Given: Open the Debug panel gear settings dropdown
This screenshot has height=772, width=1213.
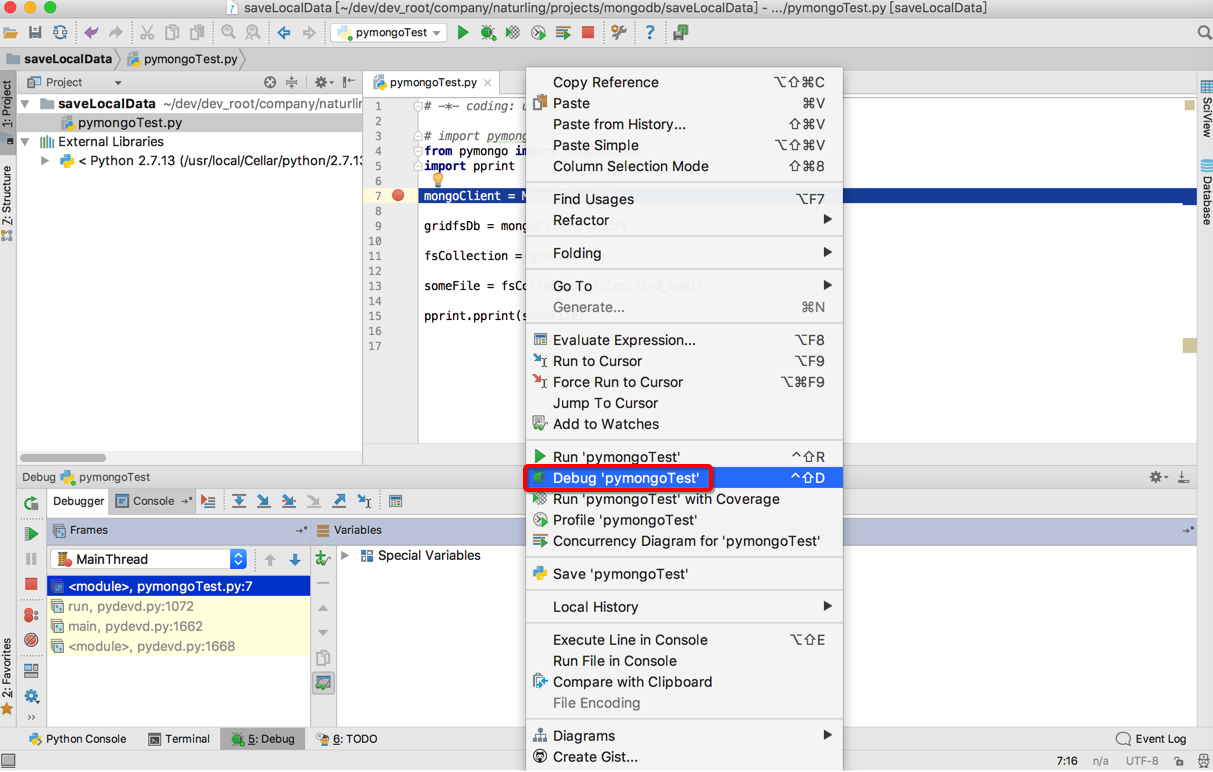Looking at the screenshot, I should 1158,478.
